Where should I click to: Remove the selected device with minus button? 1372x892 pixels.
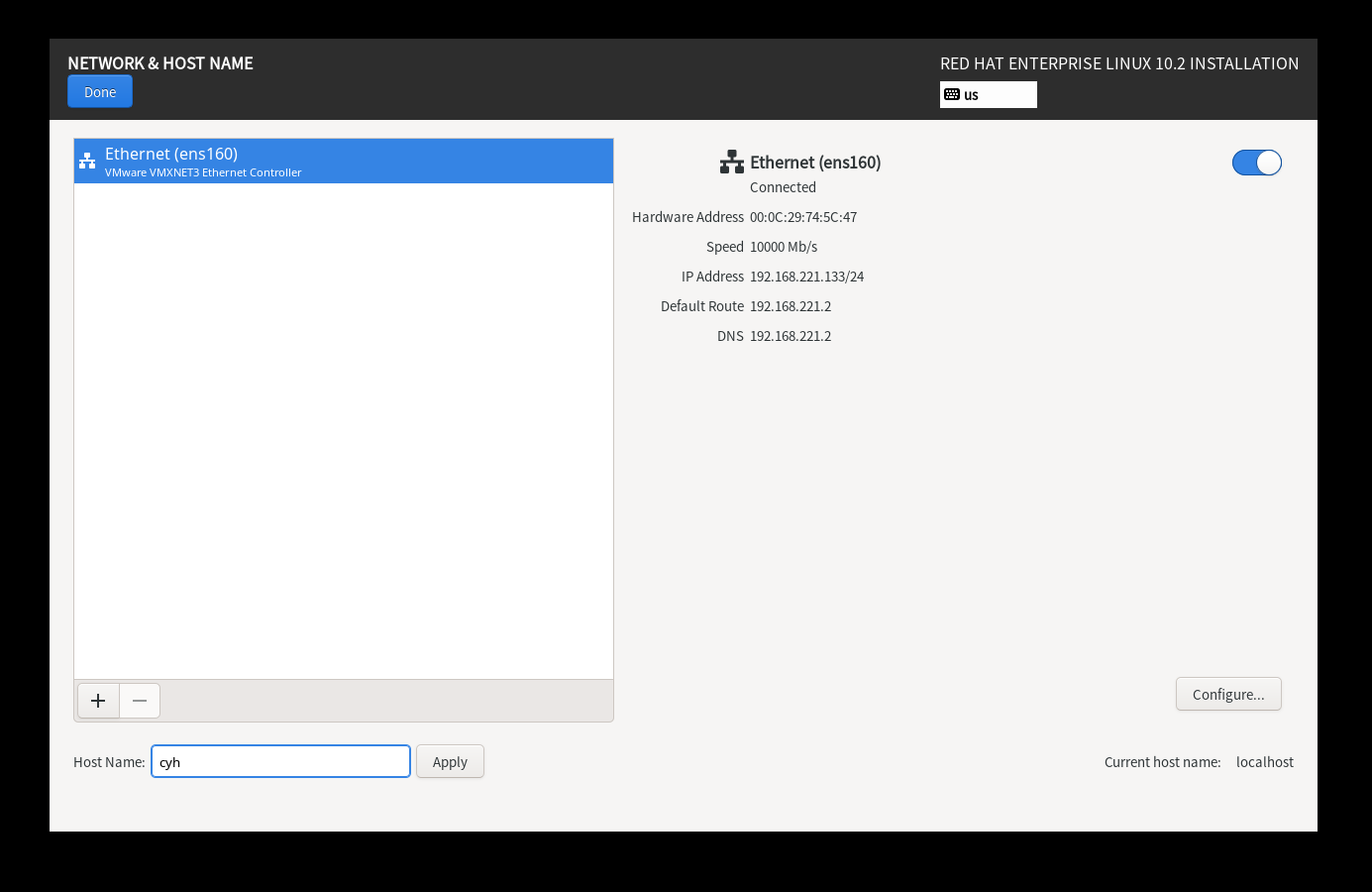pyautogui.click(x=140, y=701)
